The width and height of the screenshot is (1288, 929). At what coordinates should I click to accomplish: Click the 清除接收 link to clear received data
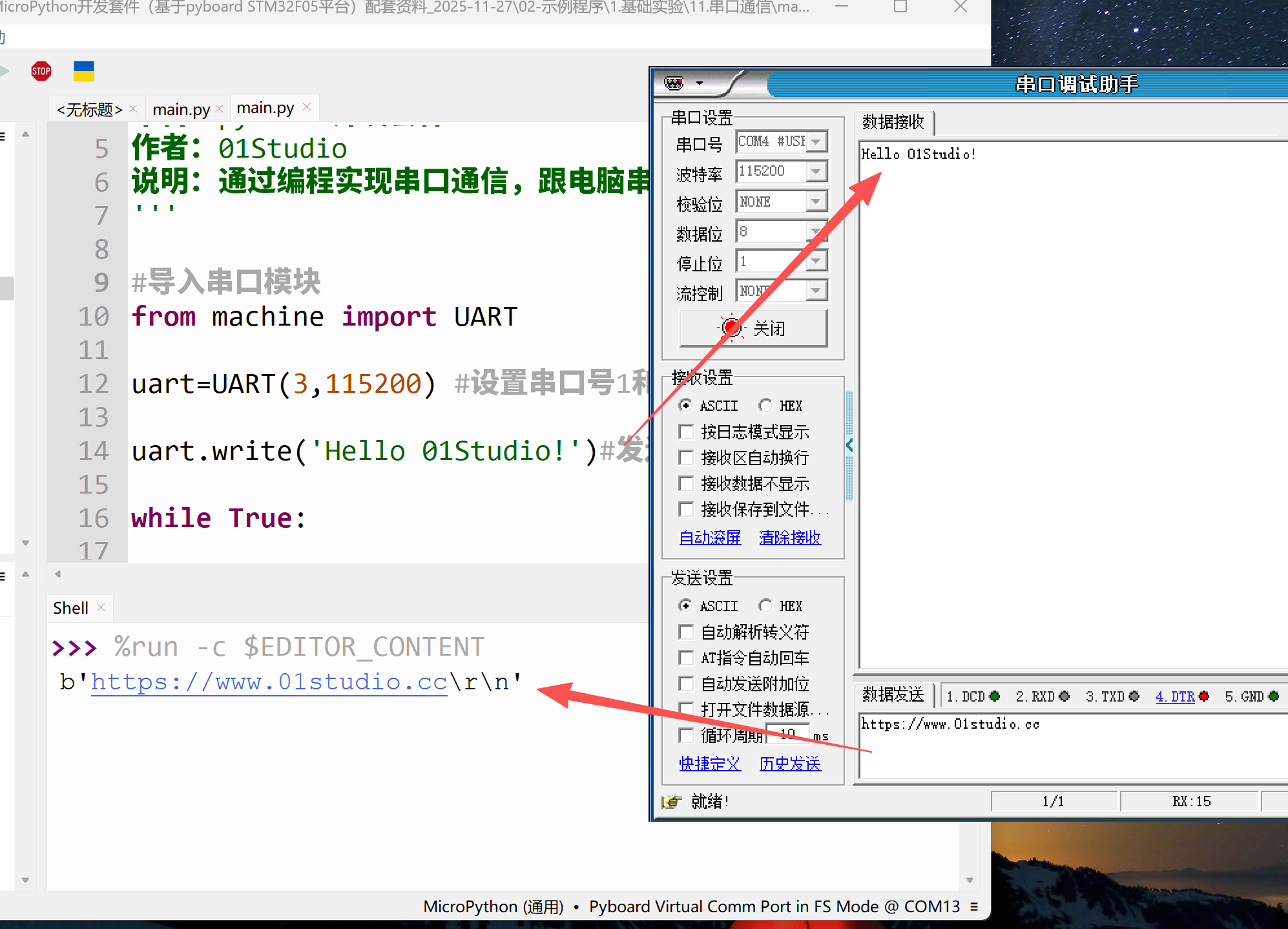(789, 537)
